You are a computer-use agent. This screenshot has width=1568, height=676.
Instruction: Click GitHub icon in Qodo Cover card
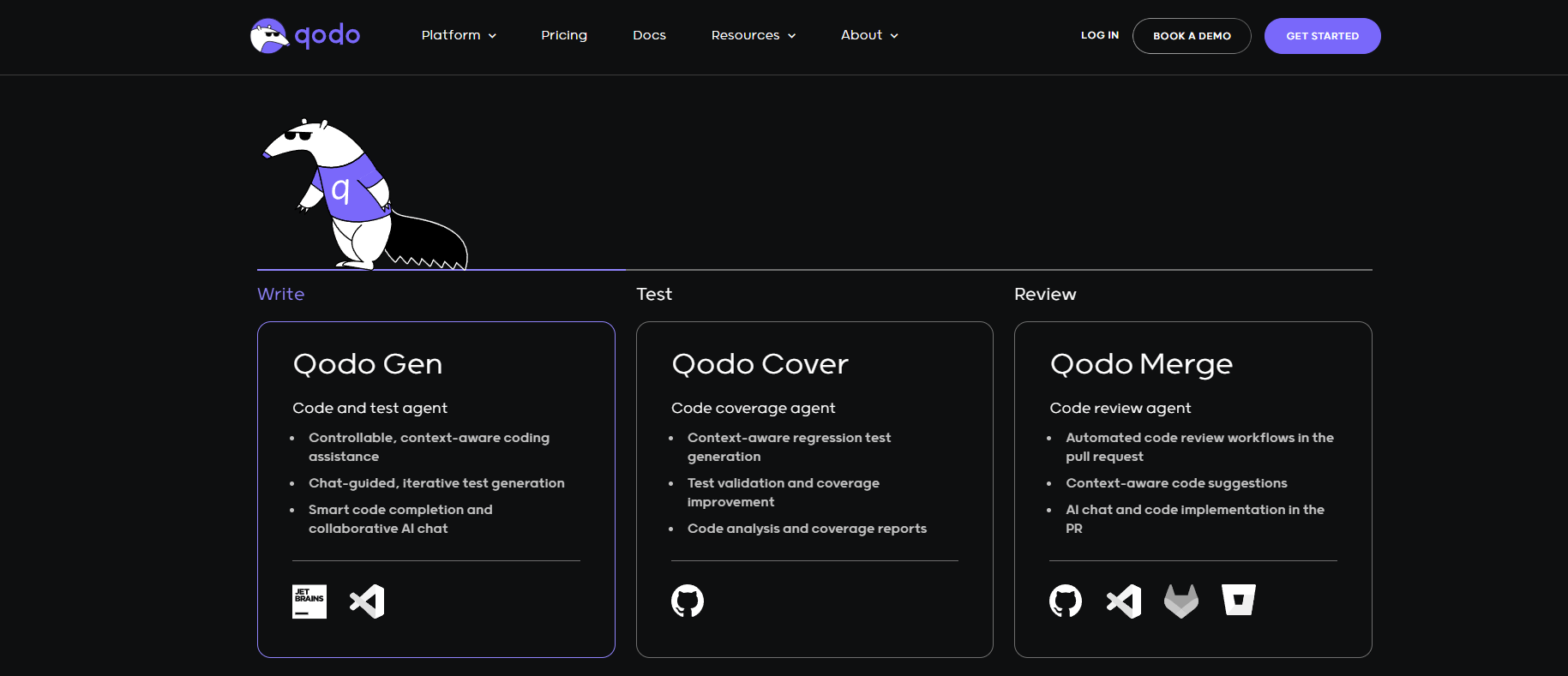pos(688,601)
